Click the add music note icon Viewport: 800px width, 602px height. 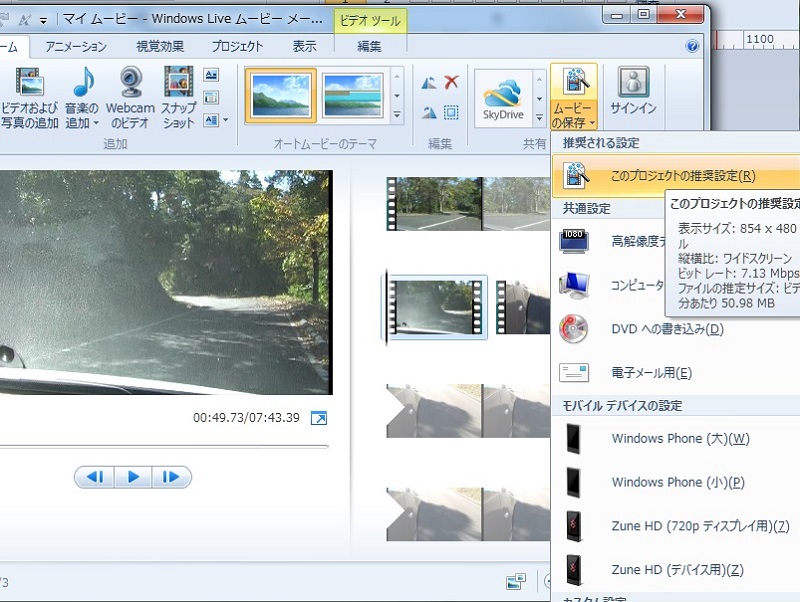83,82
